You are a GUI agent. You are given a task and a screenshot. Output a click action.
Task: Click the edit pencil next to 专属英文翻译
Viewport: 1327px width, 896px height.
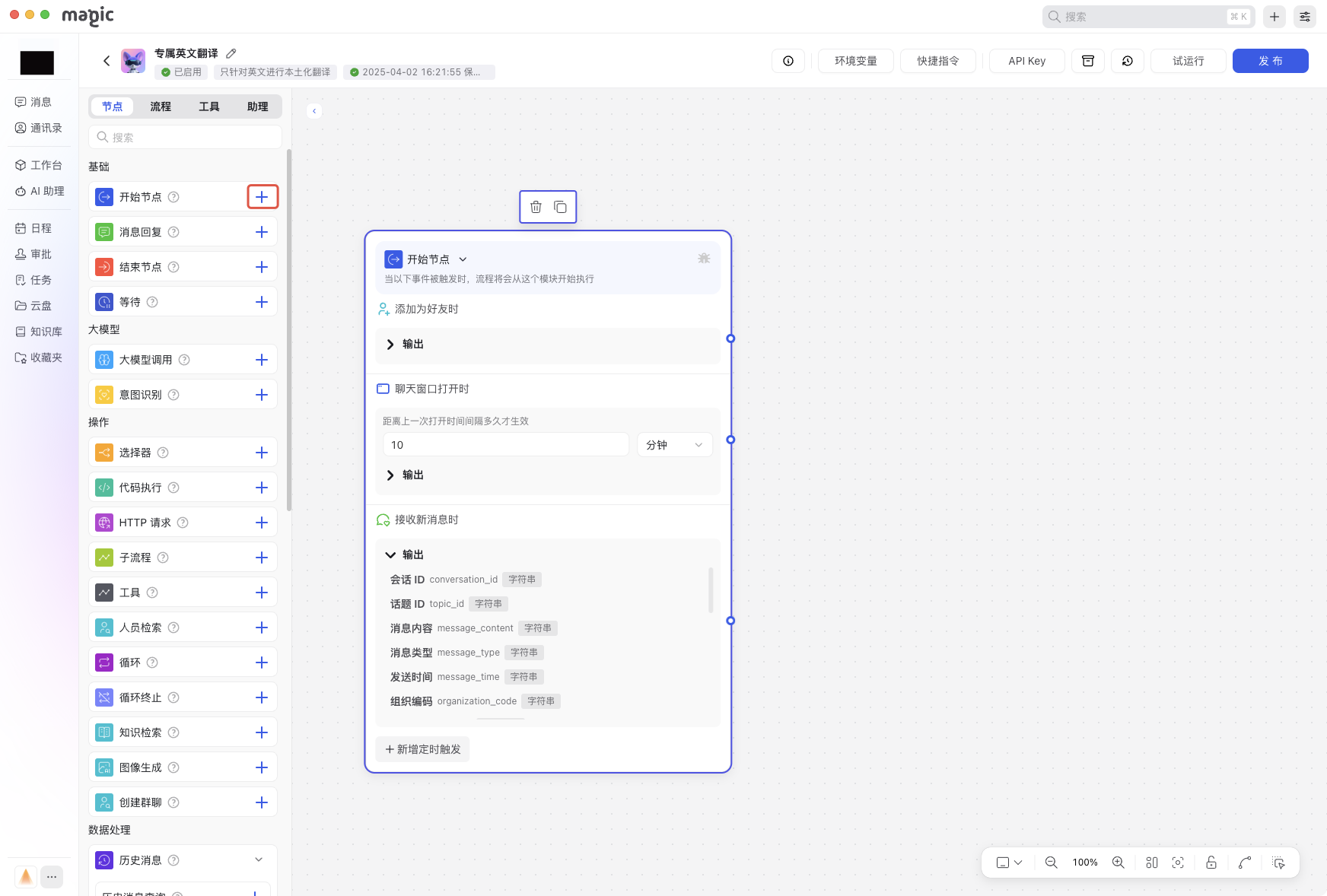point(231,53)
